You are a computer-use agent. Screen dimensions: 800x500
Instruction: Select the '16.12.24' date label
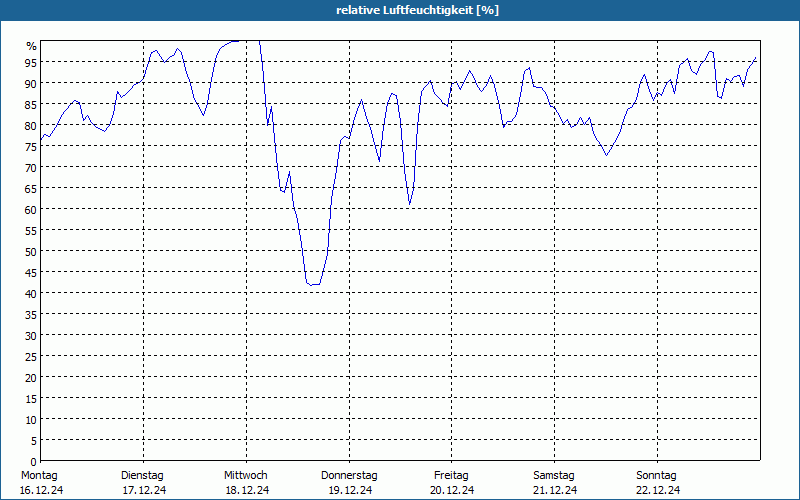tap(41, 490)
